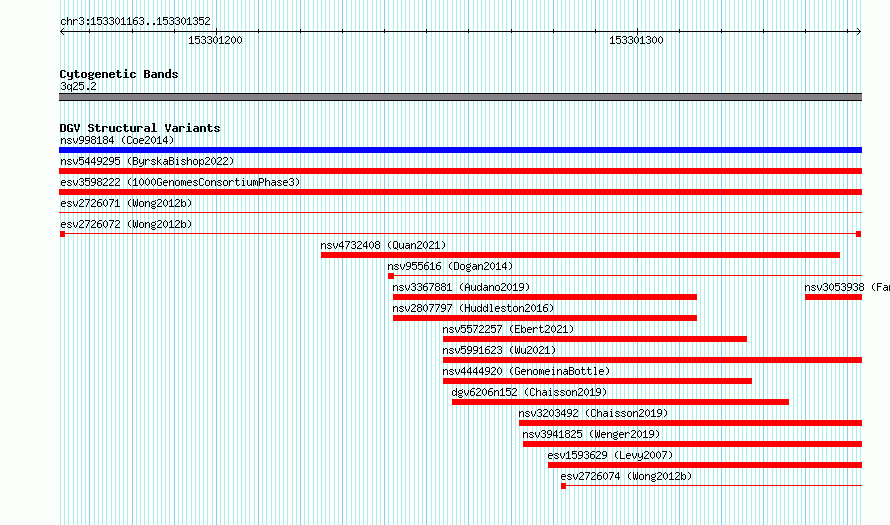This screenshot has height=525, width=890.
Task: Select the red nsv5572257 variant bar
Action: click(x=595, y=339)
